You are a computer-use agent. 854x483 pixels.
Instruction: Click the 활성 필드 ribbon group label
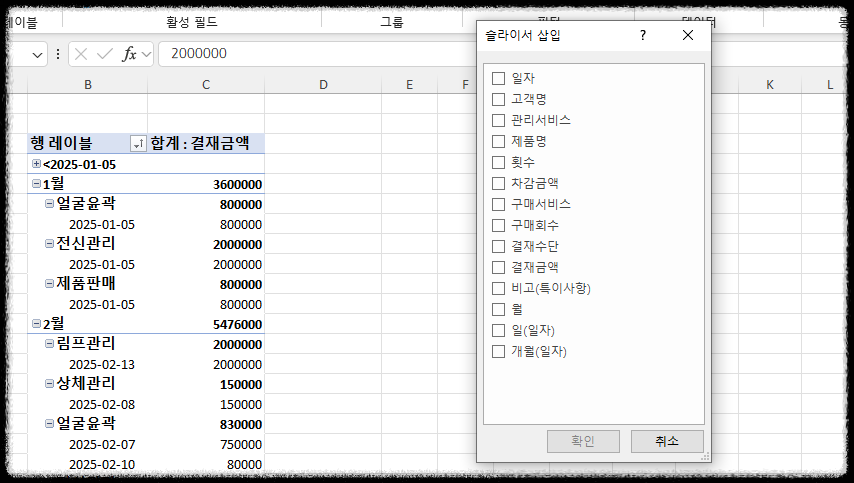pos(192,22)
